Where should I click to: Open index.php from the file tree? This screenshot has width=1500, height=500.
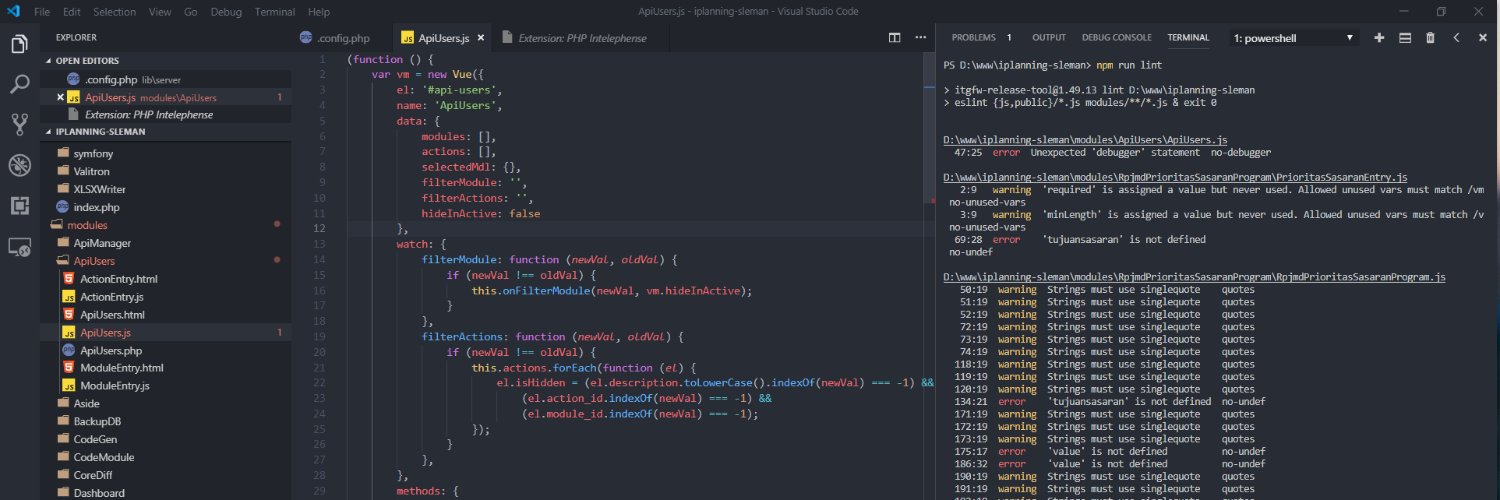[x=96, y=207]
